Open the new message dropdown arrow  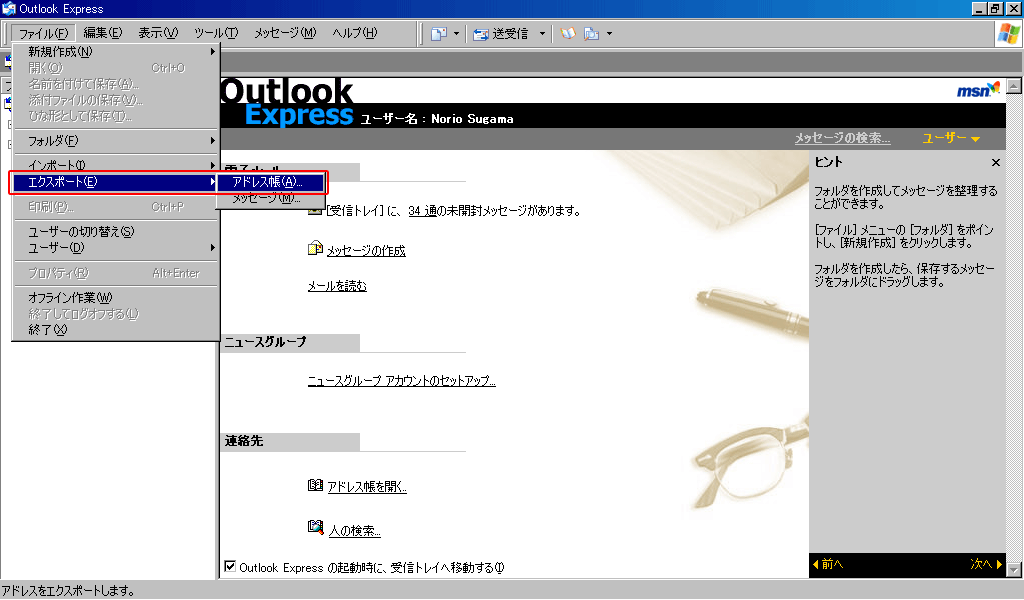[456, 33]
